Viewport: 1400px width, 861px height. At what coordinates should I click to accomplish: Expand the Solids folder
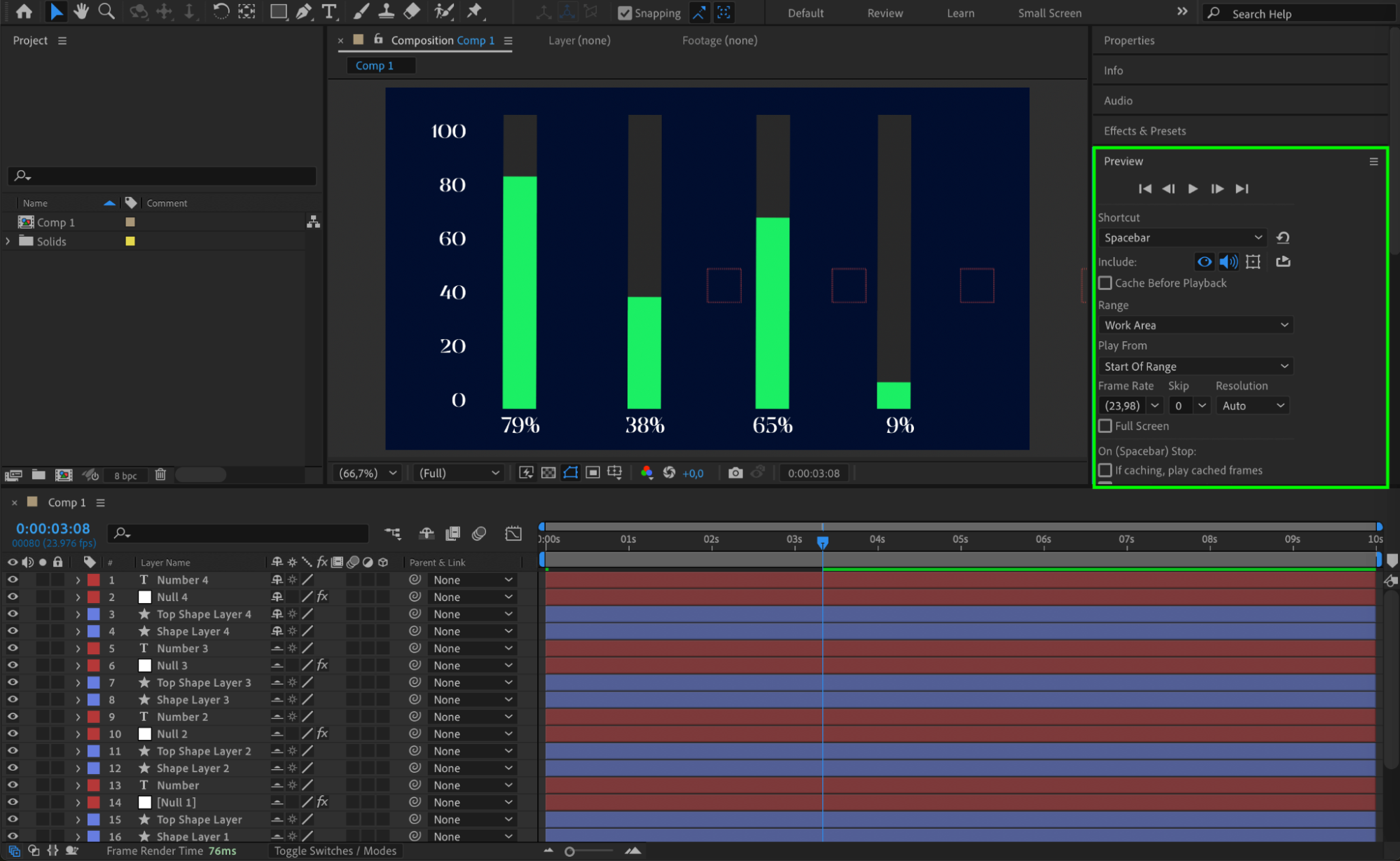(x=8, y=241)
